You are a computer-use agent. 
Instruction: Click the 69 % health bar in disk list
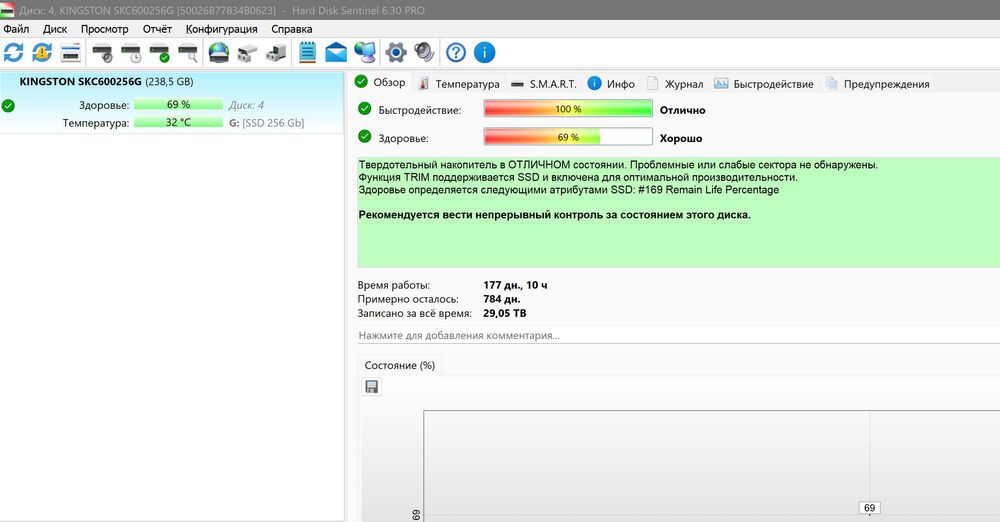point(178,104)
